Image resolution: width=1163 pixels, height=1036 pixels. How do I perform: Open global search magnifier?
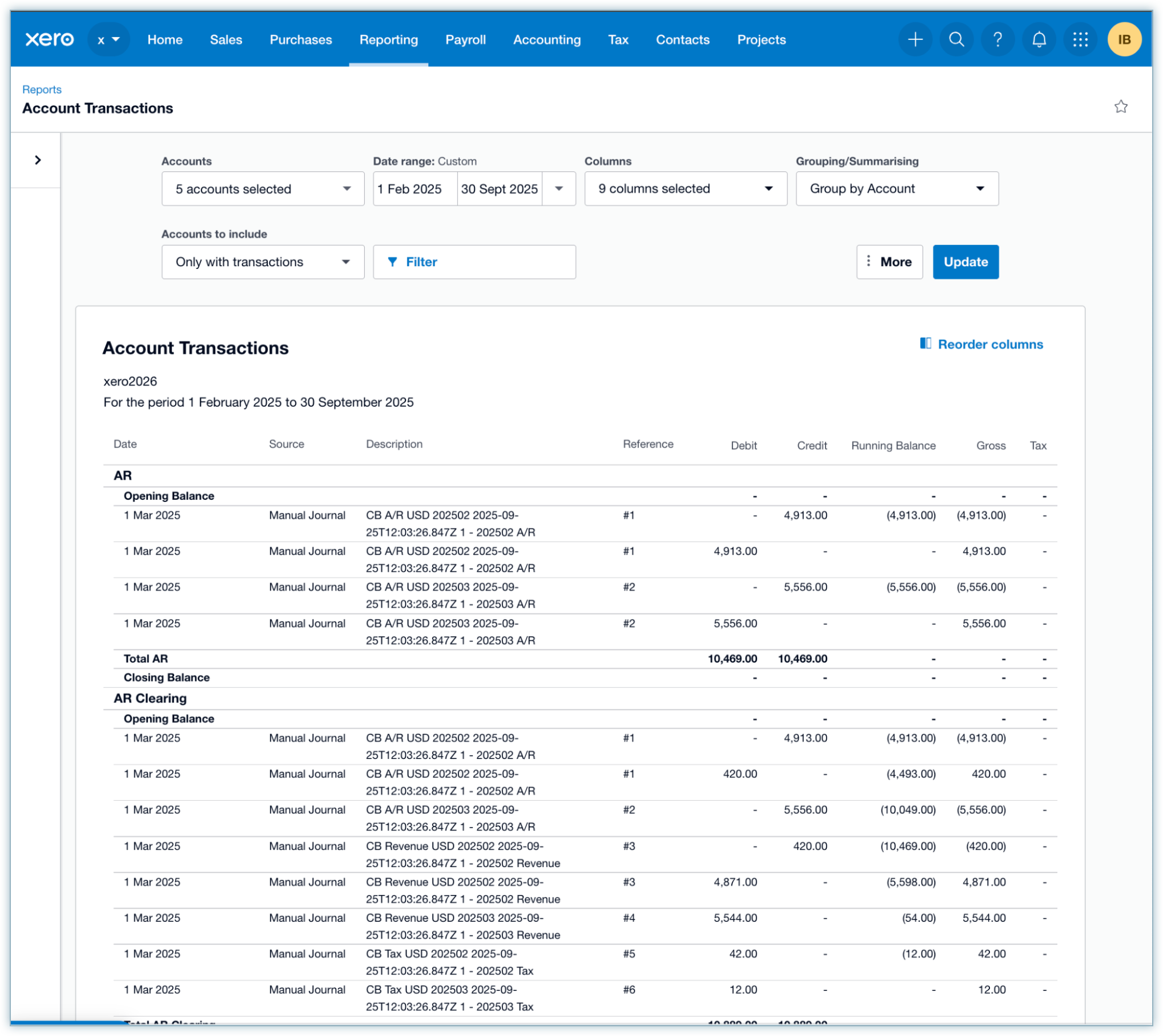coord(956,39)
